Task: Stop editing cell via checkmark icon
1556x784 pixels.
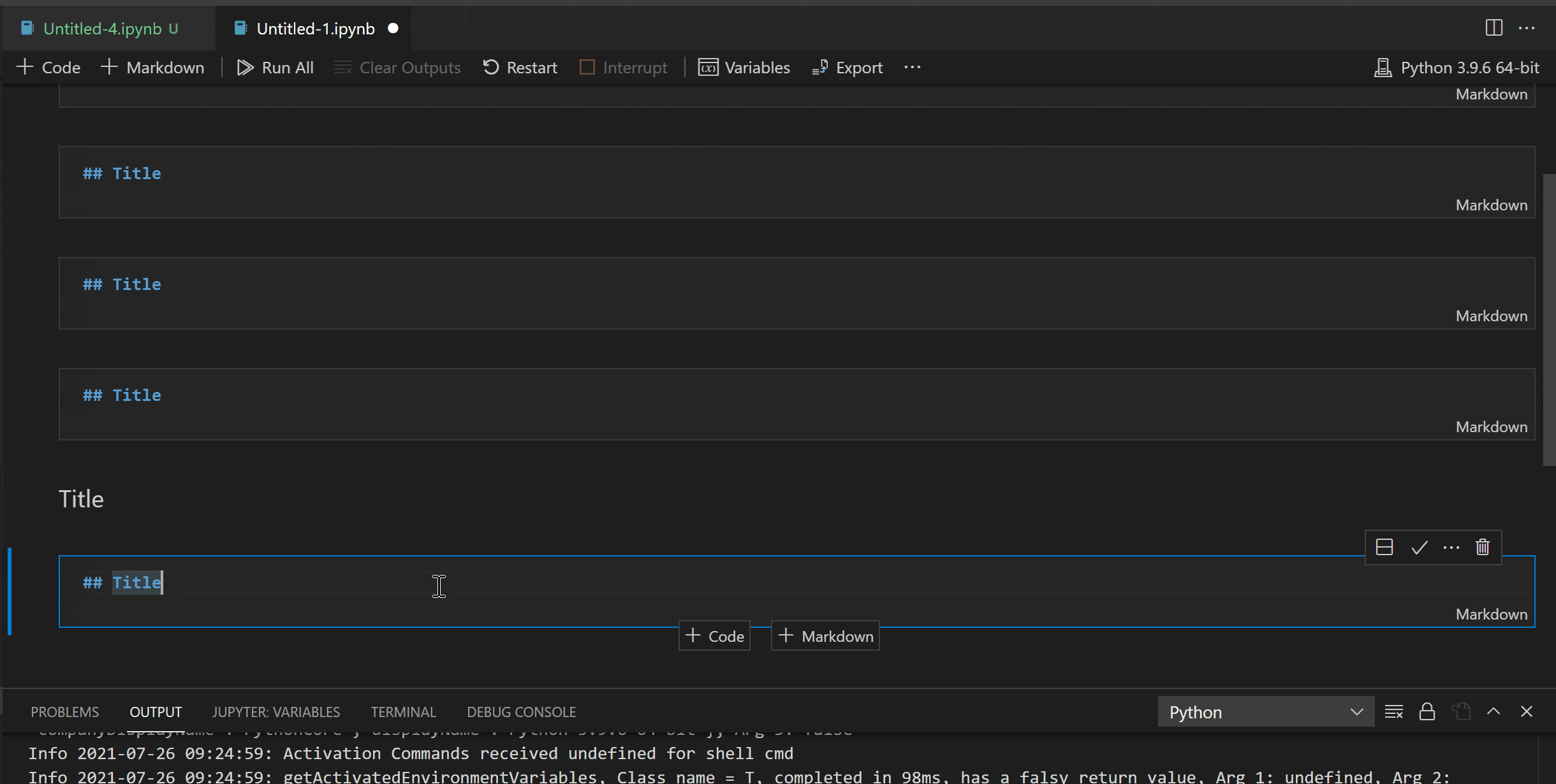Action: 1418,547
